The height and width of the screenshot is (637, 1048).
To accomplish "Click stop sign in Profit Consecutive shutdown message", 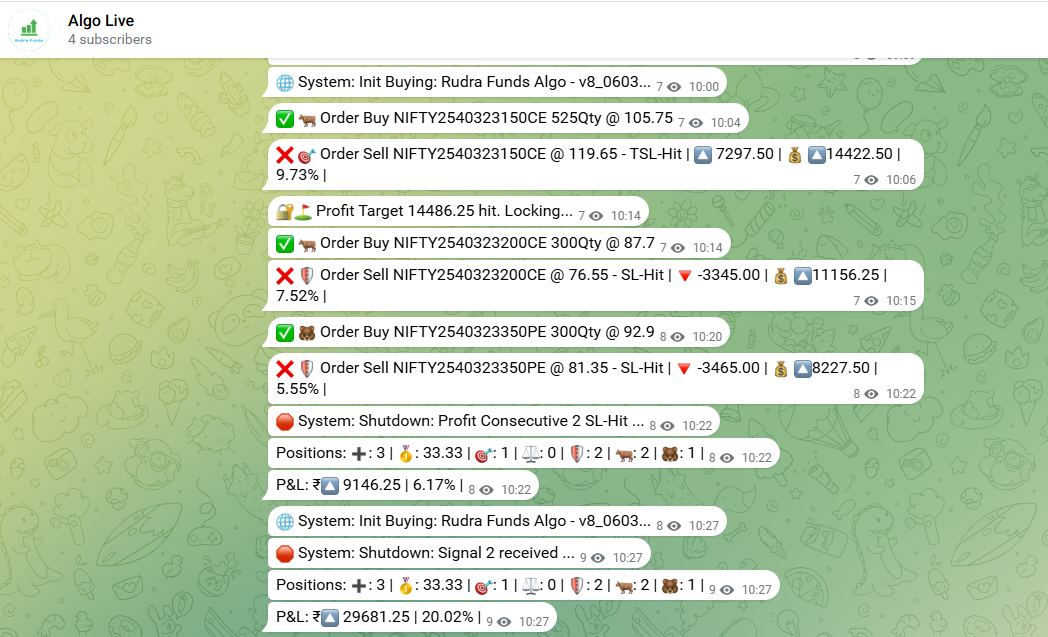I will pyautogui.click(x=285, y=422).
